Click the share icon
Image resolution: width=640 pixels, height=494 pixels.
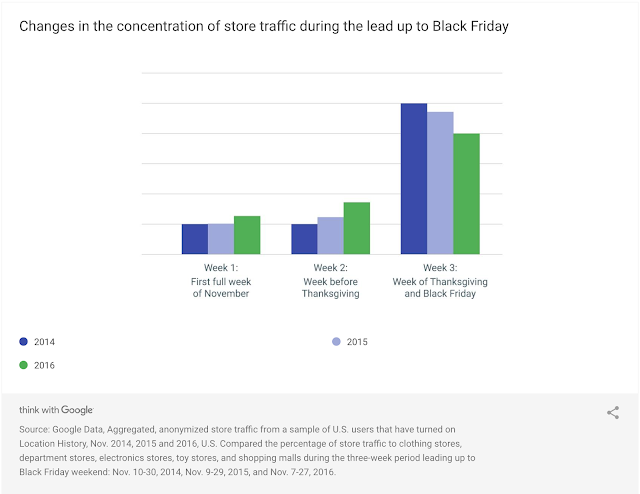(x=613, y=412)
